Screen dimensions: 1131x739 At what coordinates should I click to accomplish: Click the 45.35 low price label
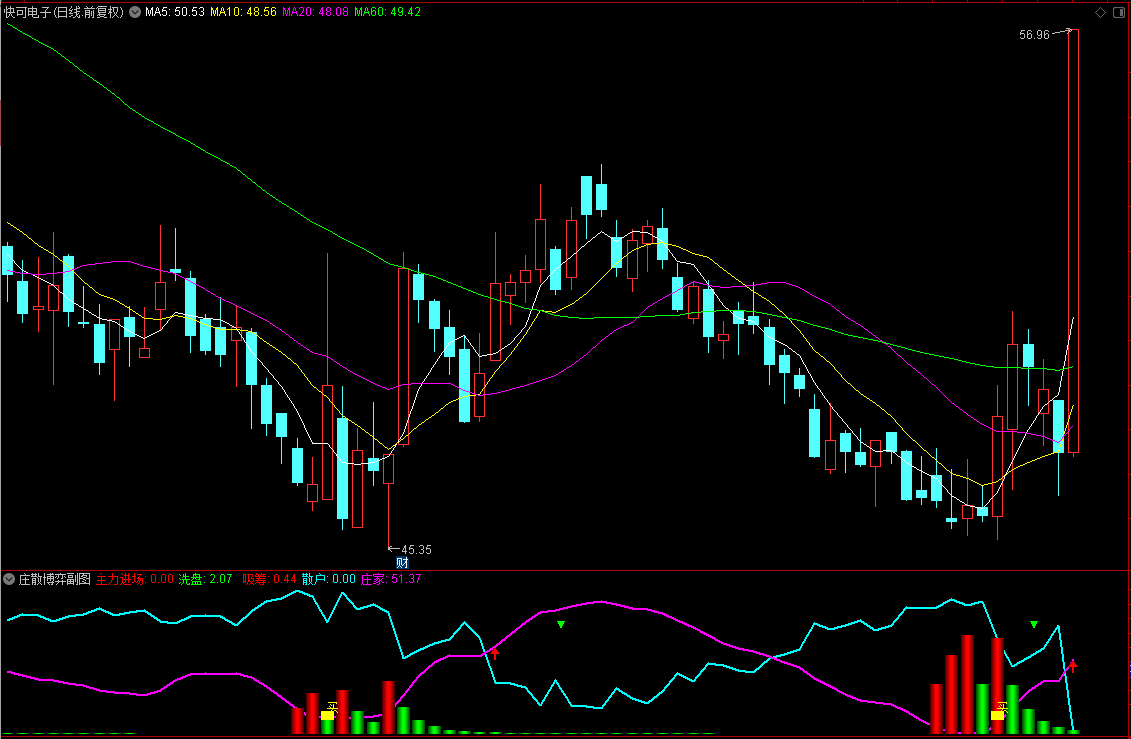(416, 549)
